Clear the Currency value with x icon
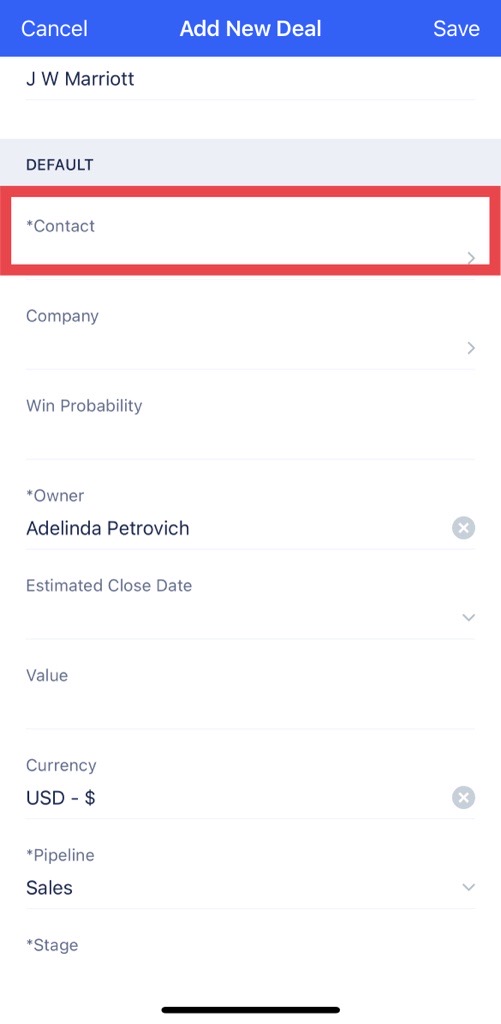501x1024 pixels. point(463,797)
